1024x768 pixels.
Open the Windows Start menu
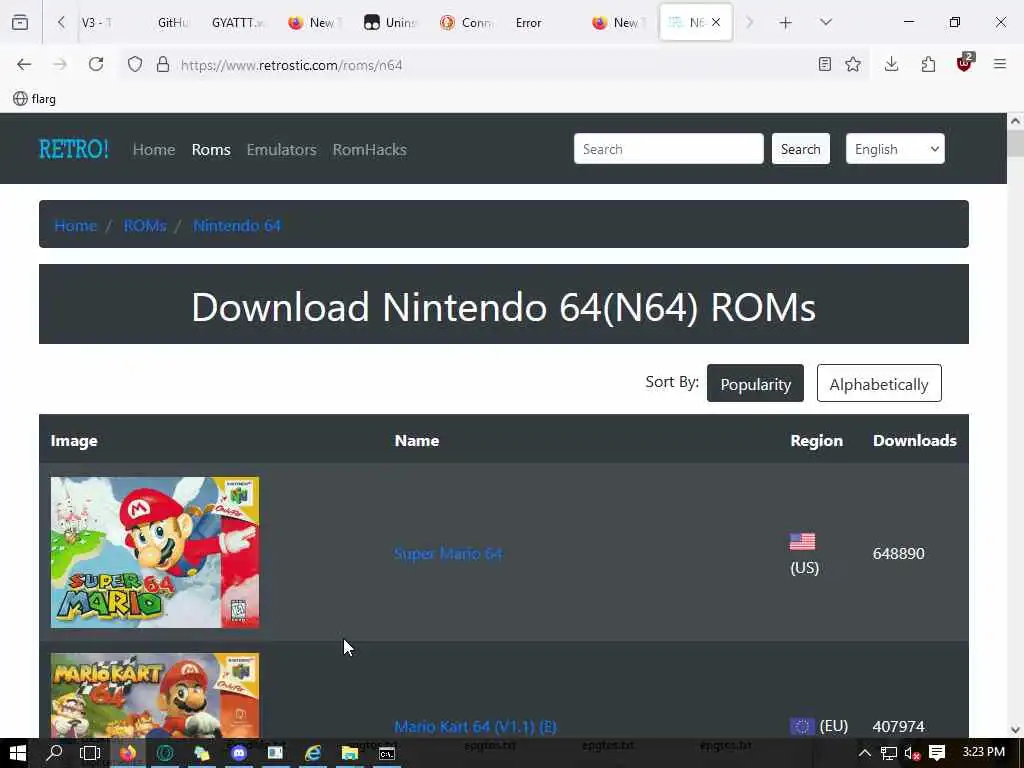click(18, 753)
